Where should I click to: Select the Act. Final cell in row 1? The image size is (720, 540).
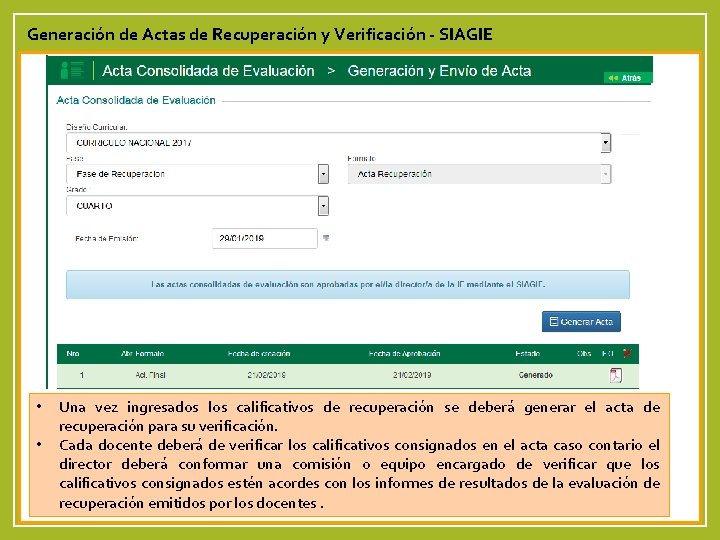(151, 375)
